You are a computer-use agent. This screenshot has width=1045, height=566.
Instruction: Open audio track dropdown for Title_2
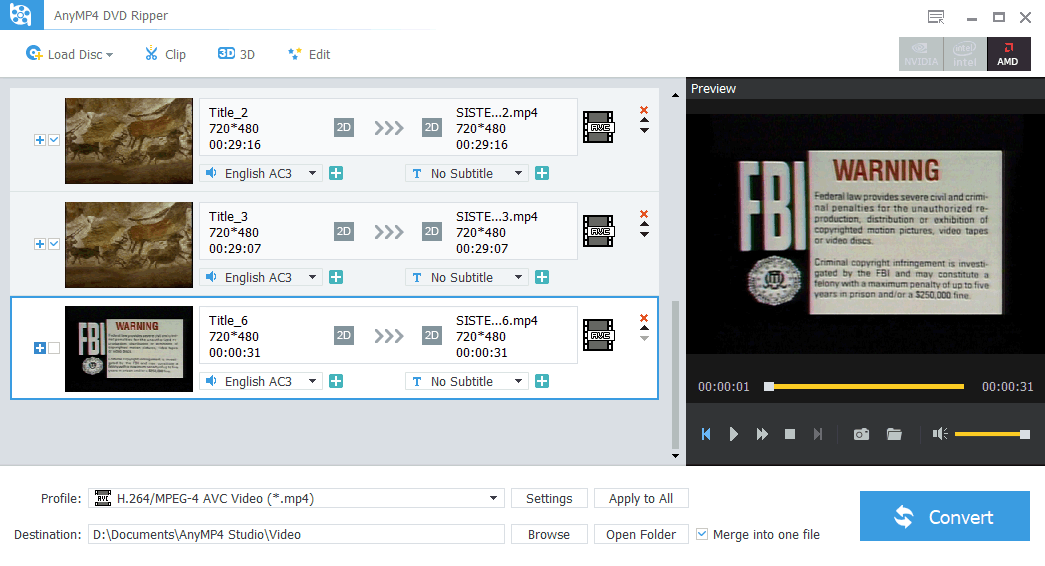(261, 173)
